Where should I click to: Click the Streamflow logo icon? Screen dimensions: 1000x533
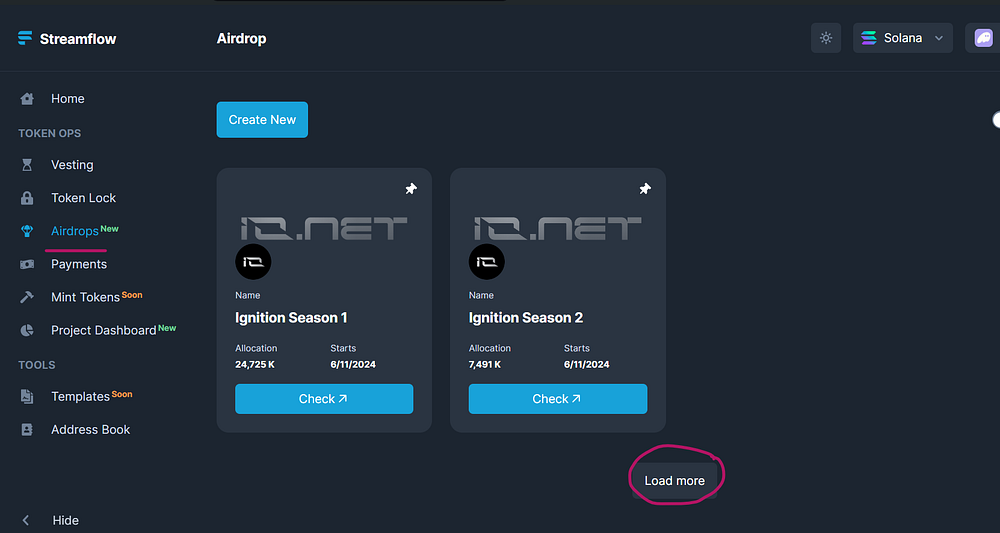(x=25, y=38)
